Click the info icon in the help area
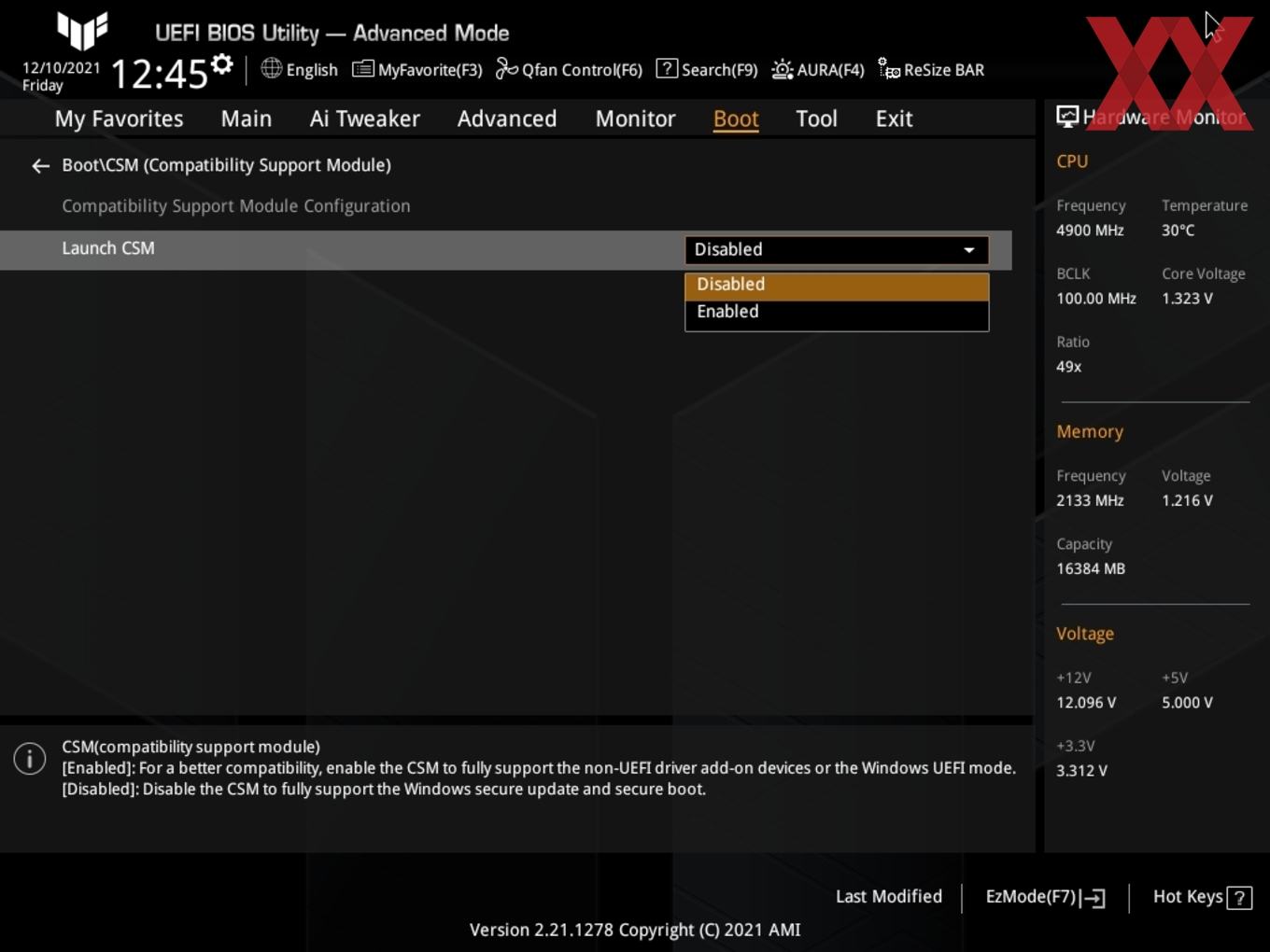This screenshot has width=1270, height=952. click(x=30, y=758)
